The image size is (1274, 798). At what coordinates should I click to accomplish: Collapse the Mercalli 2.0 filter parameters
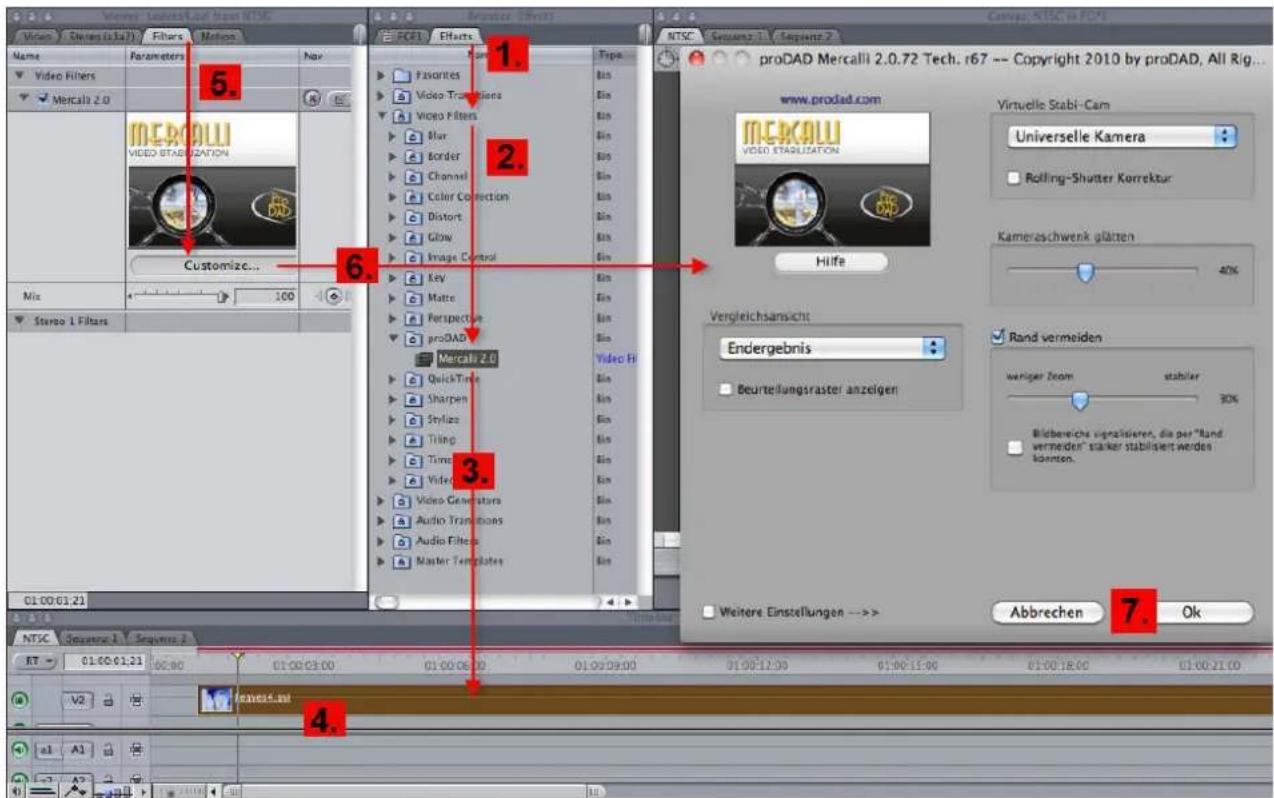26,99
